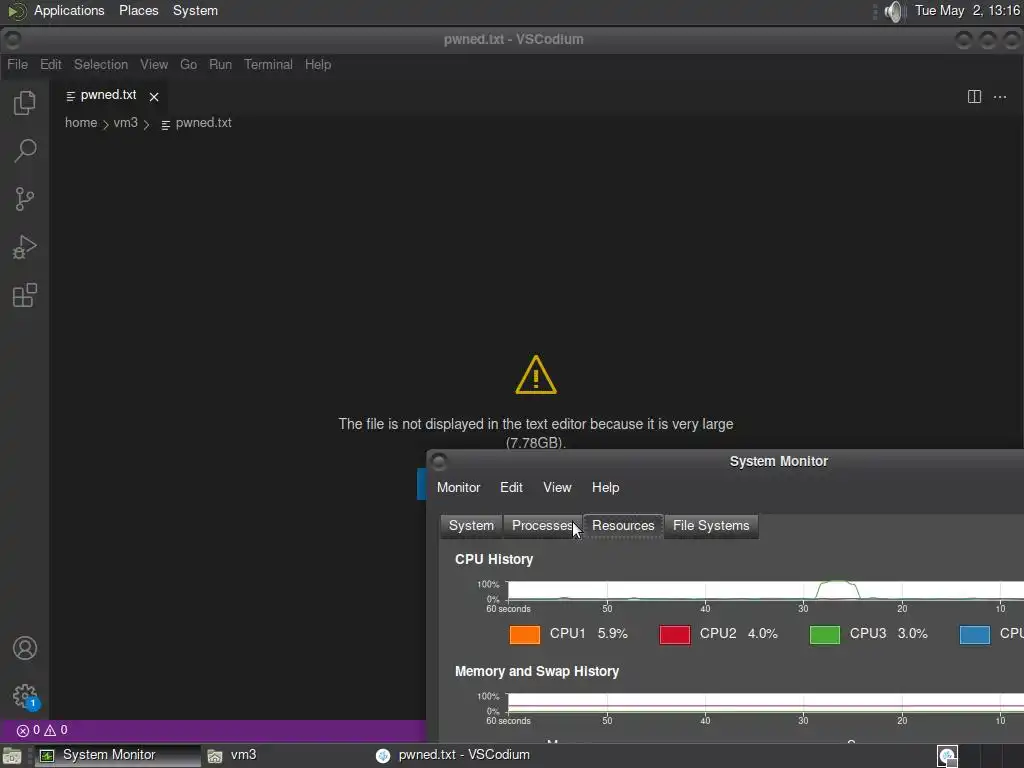Open the Run menu
Image resolution: width=1024 pixels, height=768 pixels.
pyautogui.click(x=220, y=65)
